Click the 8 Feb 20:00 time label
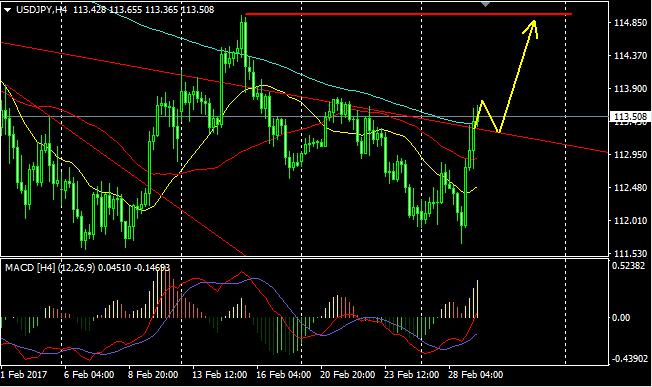Screen dimensions: 652x387 pyautogui.click(x=153, y=375)
